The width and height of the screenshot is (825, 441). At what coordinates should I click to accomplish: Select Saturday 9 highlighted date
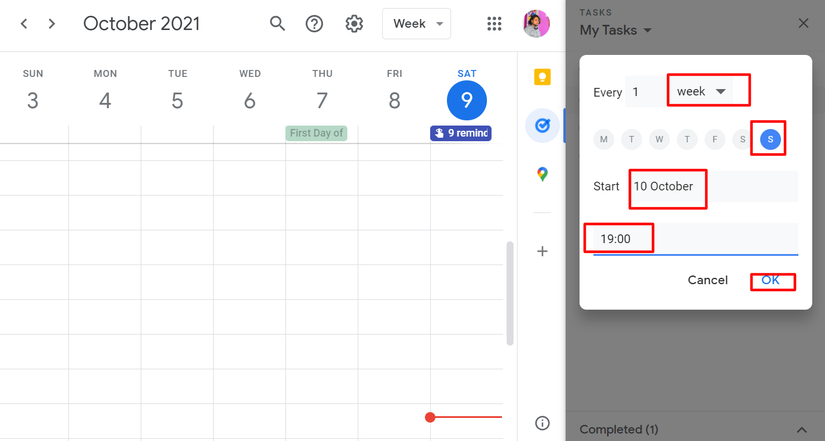tap(467, 100)
